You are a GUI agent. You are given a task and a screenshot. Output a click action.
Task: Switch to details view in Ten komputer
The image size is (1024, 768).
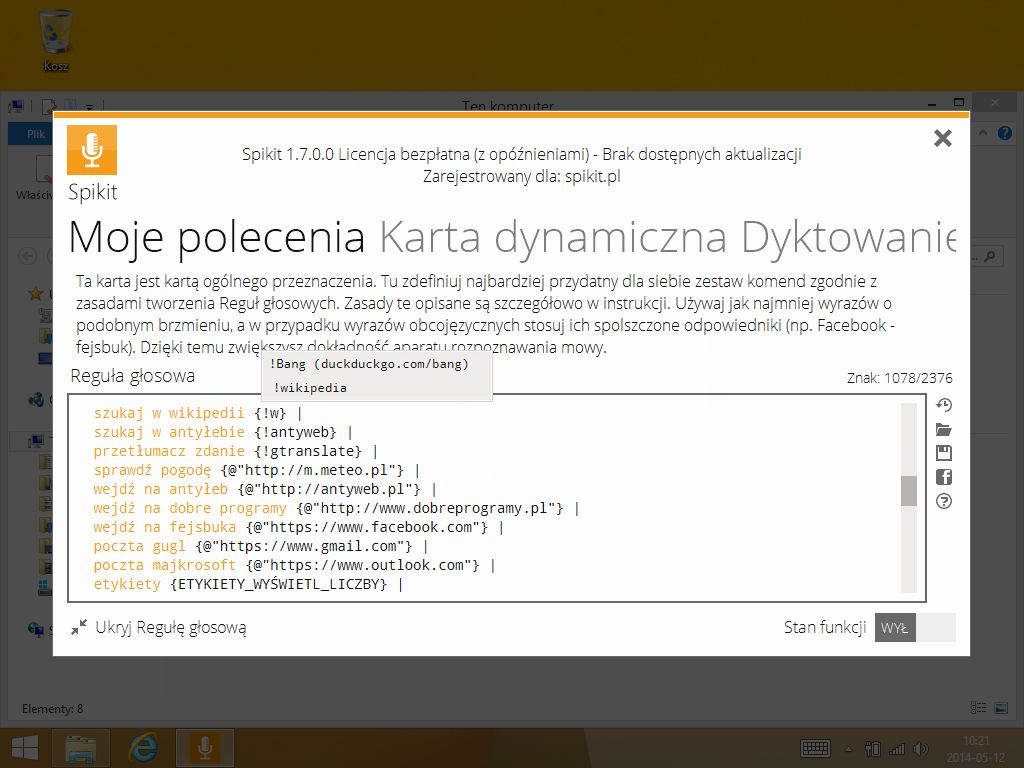pyautogui.click(x=978, y=708)
